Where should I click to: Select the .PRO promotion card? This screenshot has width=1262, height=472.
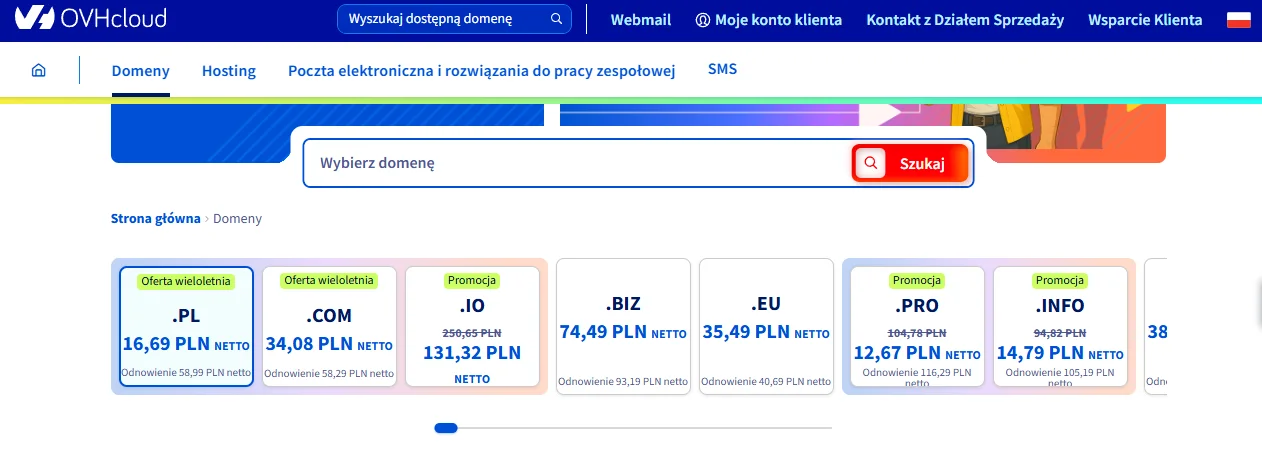pyautogui.click(x=917, y=326)
